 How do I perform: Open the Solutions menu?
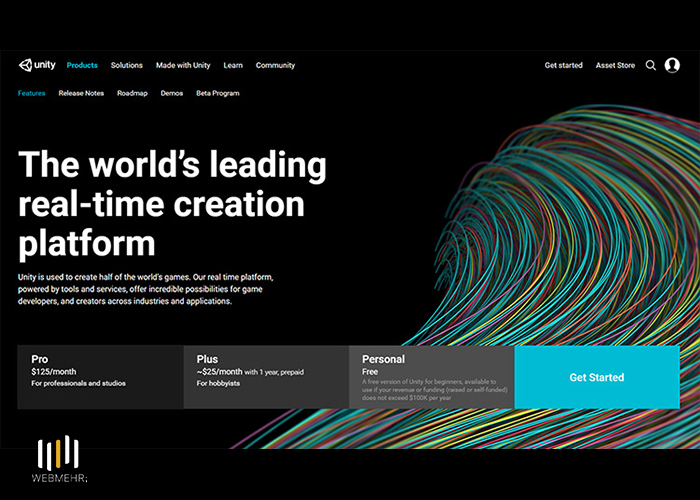coord(127,65)
